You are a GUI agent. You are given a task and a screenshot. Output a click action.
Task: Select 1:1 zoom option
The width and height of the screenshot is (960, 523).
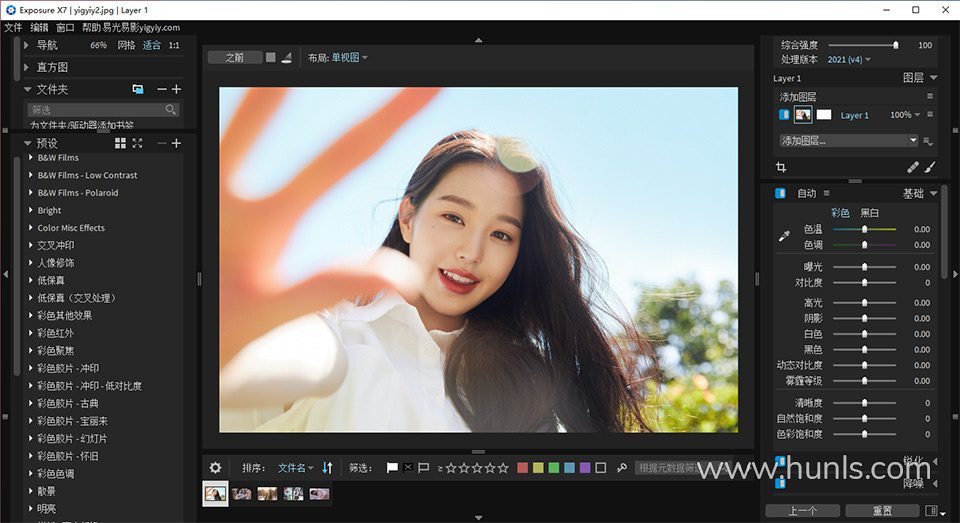click(174, 45)
